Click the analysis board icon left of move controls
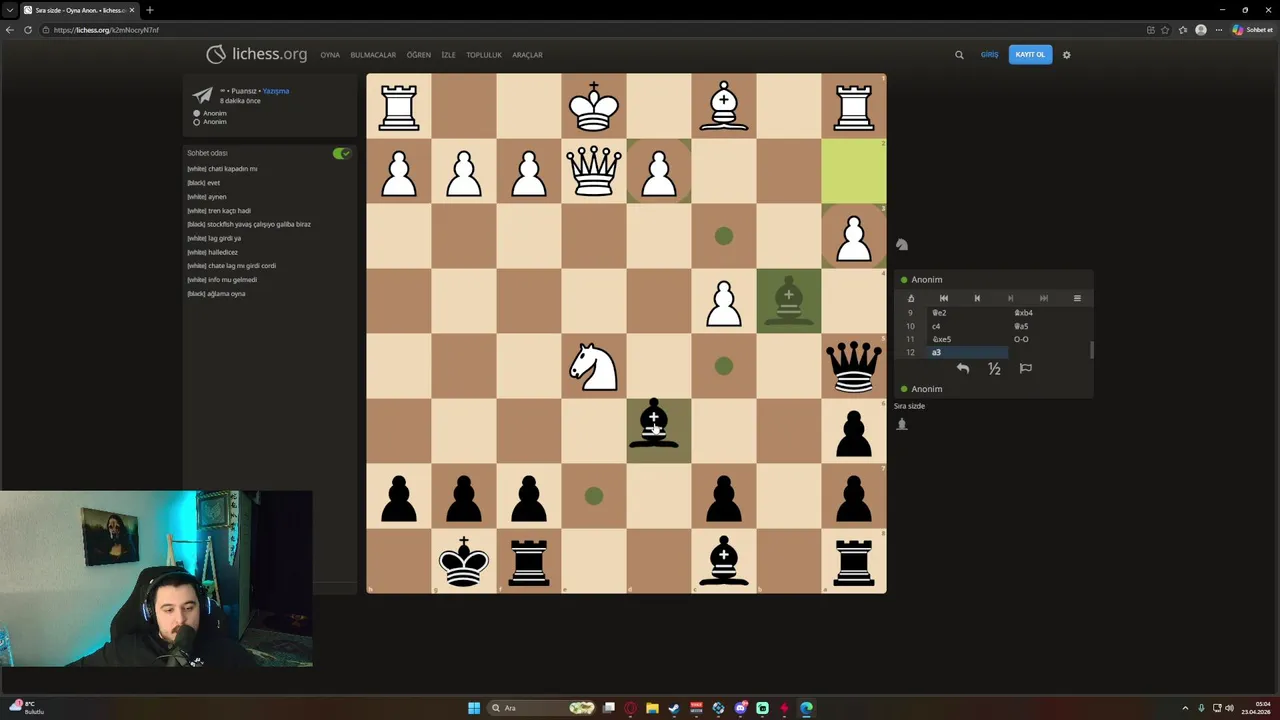Image resolution: width=1280 pixels, height=720 pixels. [910, 298]
